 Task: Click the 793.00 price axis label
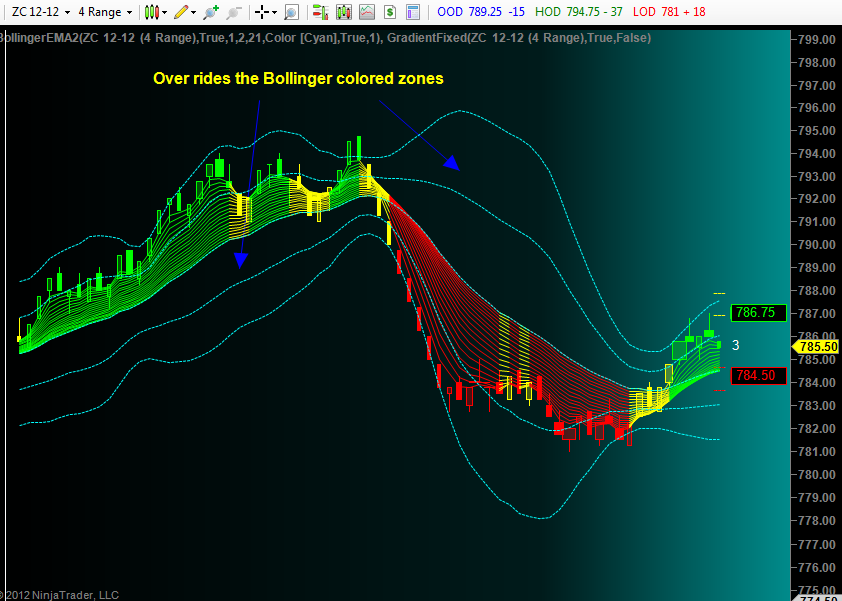pyautogui.click(x=816, y=177)
